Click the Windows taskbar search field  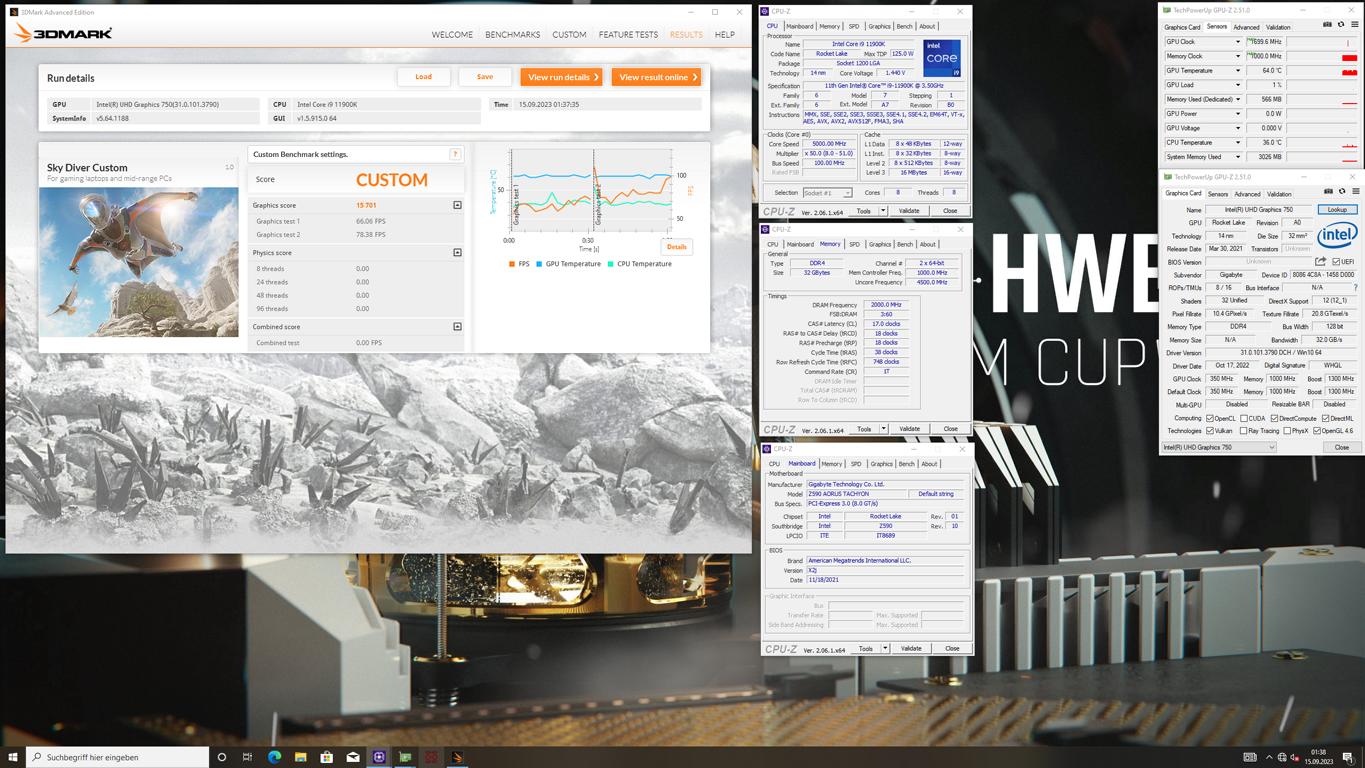click(118, 757)
